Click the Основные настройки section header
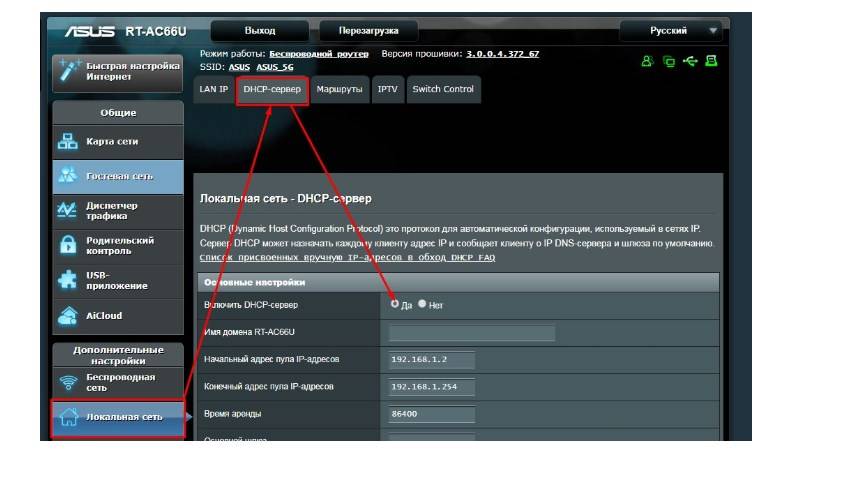This screenshot has width=850, height=477. [x=458, y=282]
